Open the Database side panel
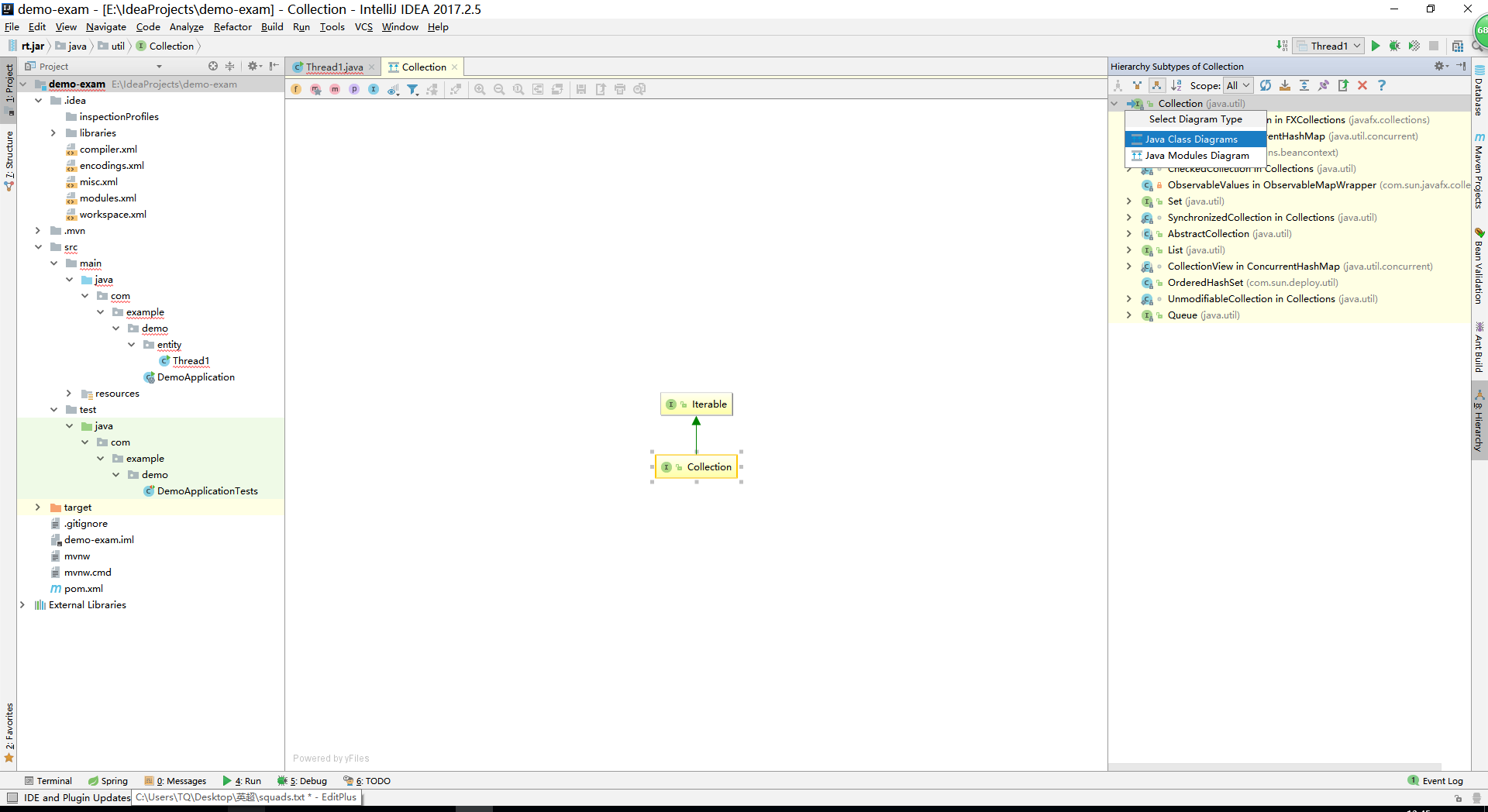 point(1479,91)
